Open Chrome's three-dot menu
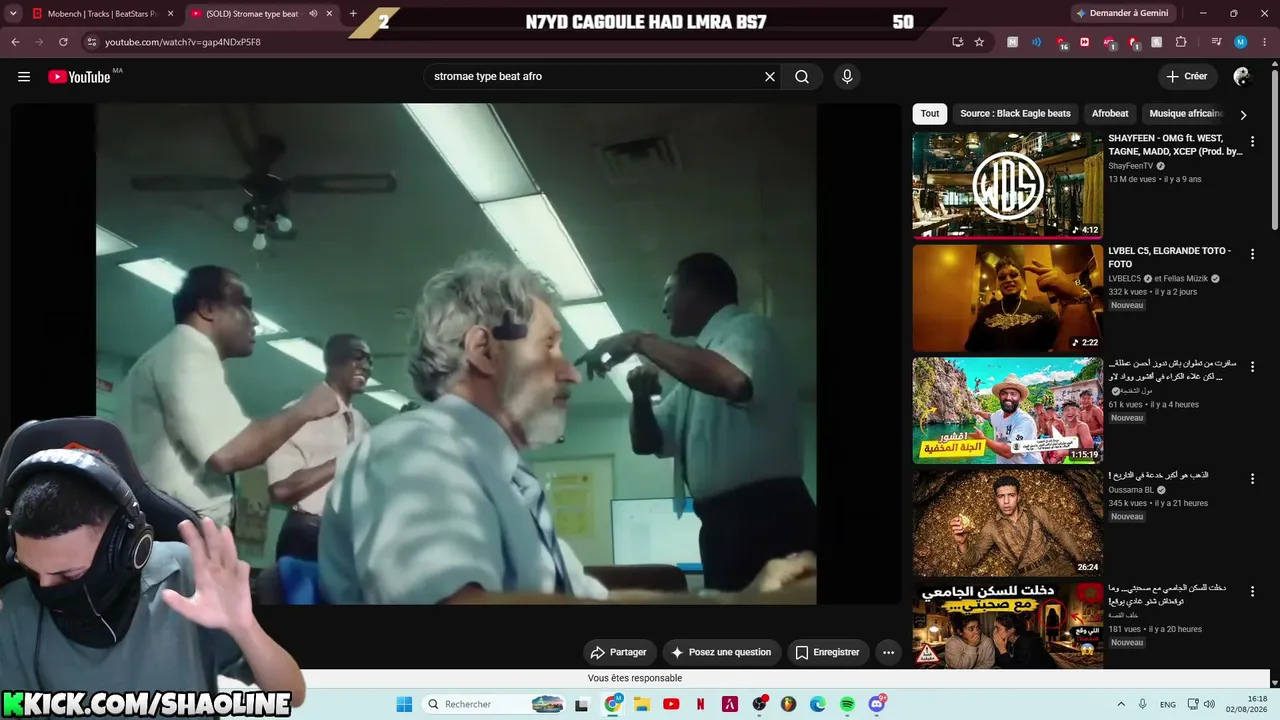The height and width of the screenshot is (720, 1280). [x=1264, y=42]
